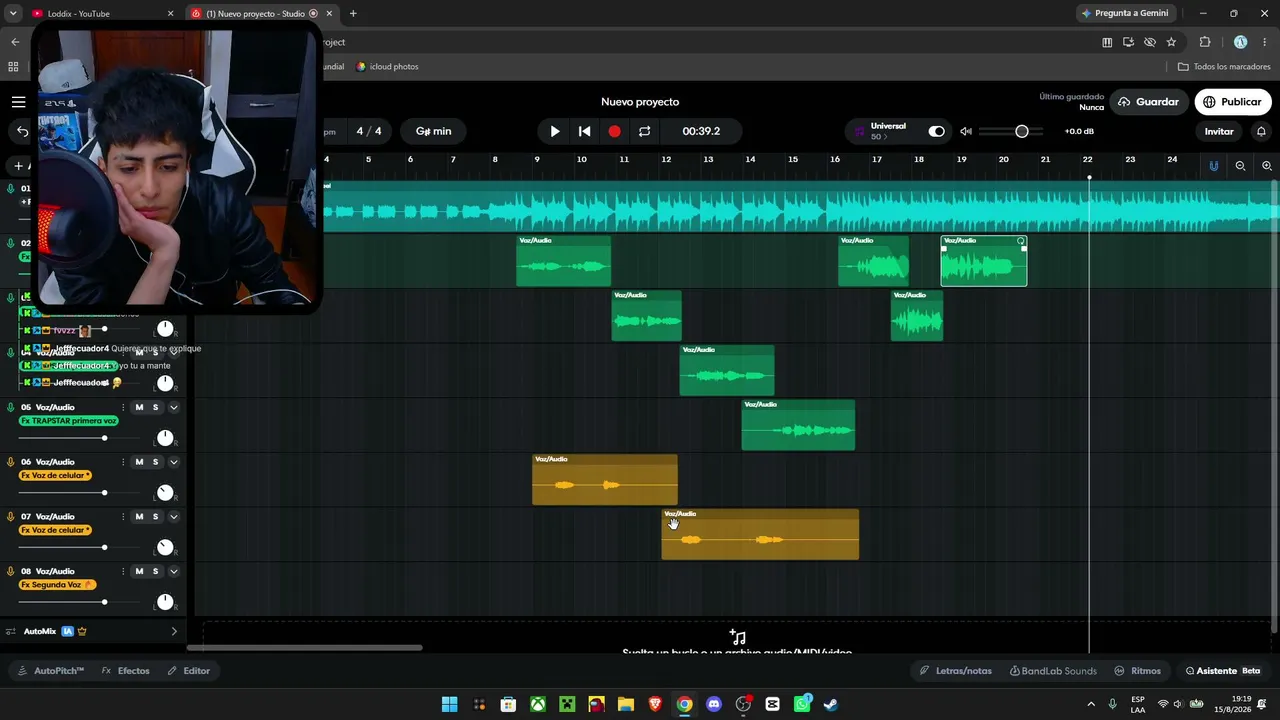Change the 4 / 4 time signature
The height and width of the screenshot is (720, 1280).
point(369,131)
